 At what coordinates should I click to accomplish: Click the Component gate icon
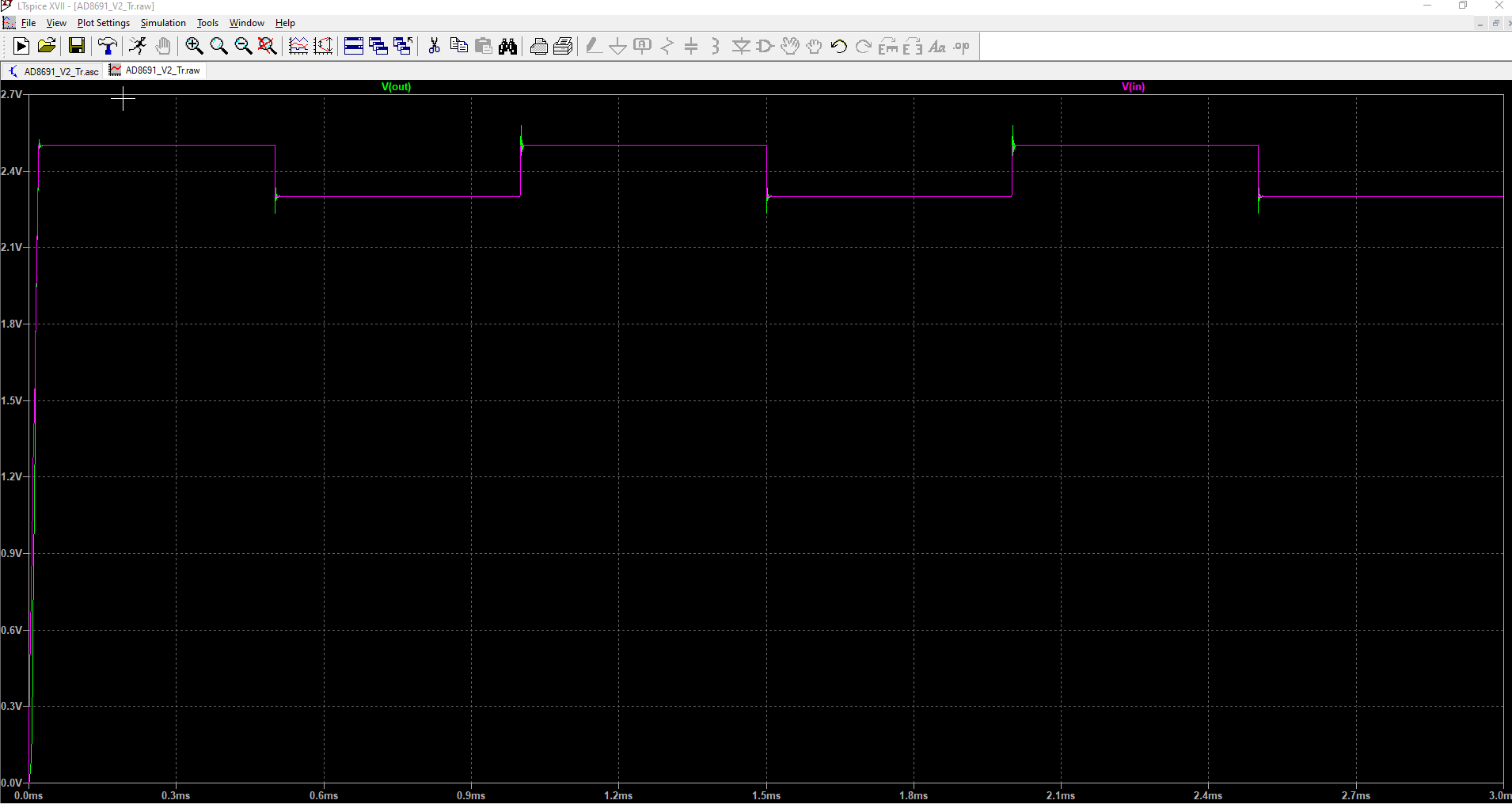click(x=765, y=46)
